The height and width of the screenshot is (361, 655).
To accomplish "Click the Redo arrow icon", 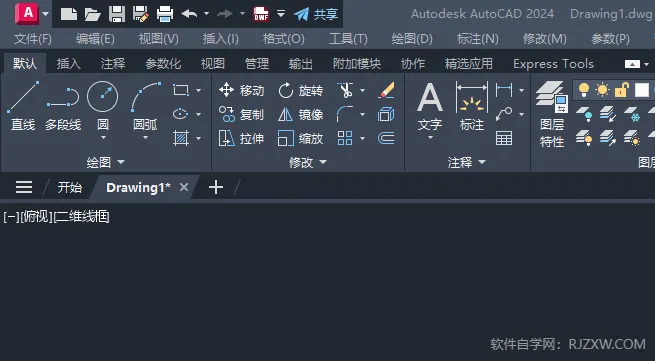I will pos(225,14).
